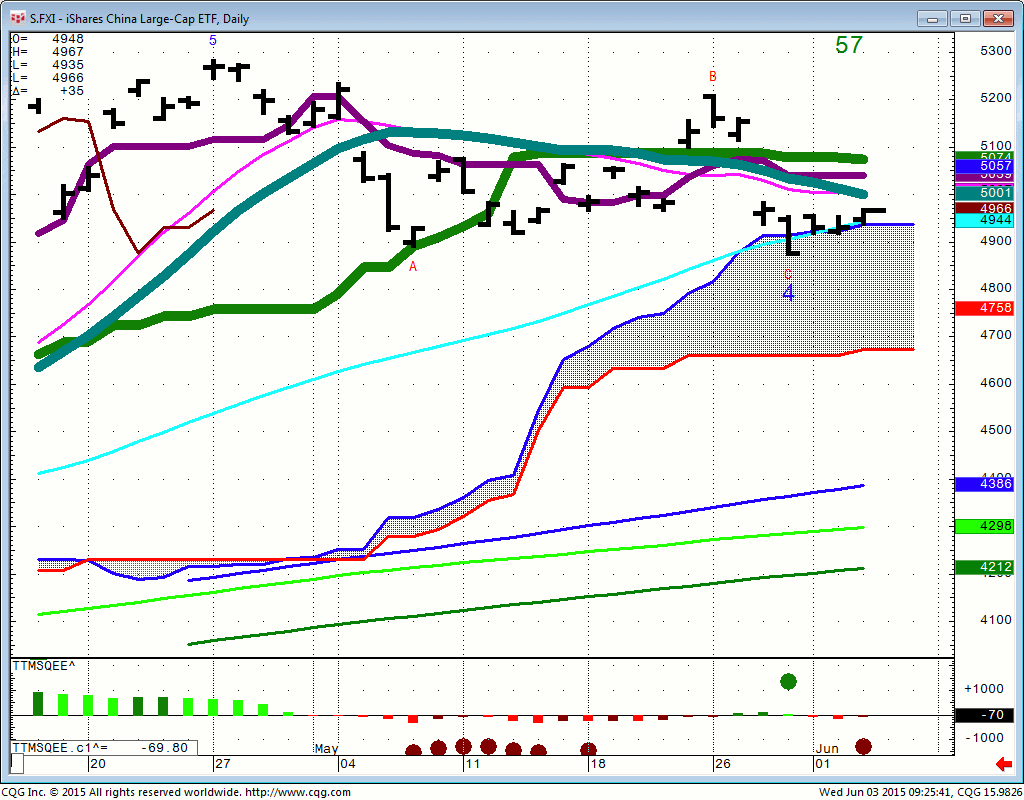Select the cyan 4944 price label
1024x800 pixels.
coord(984,221)
